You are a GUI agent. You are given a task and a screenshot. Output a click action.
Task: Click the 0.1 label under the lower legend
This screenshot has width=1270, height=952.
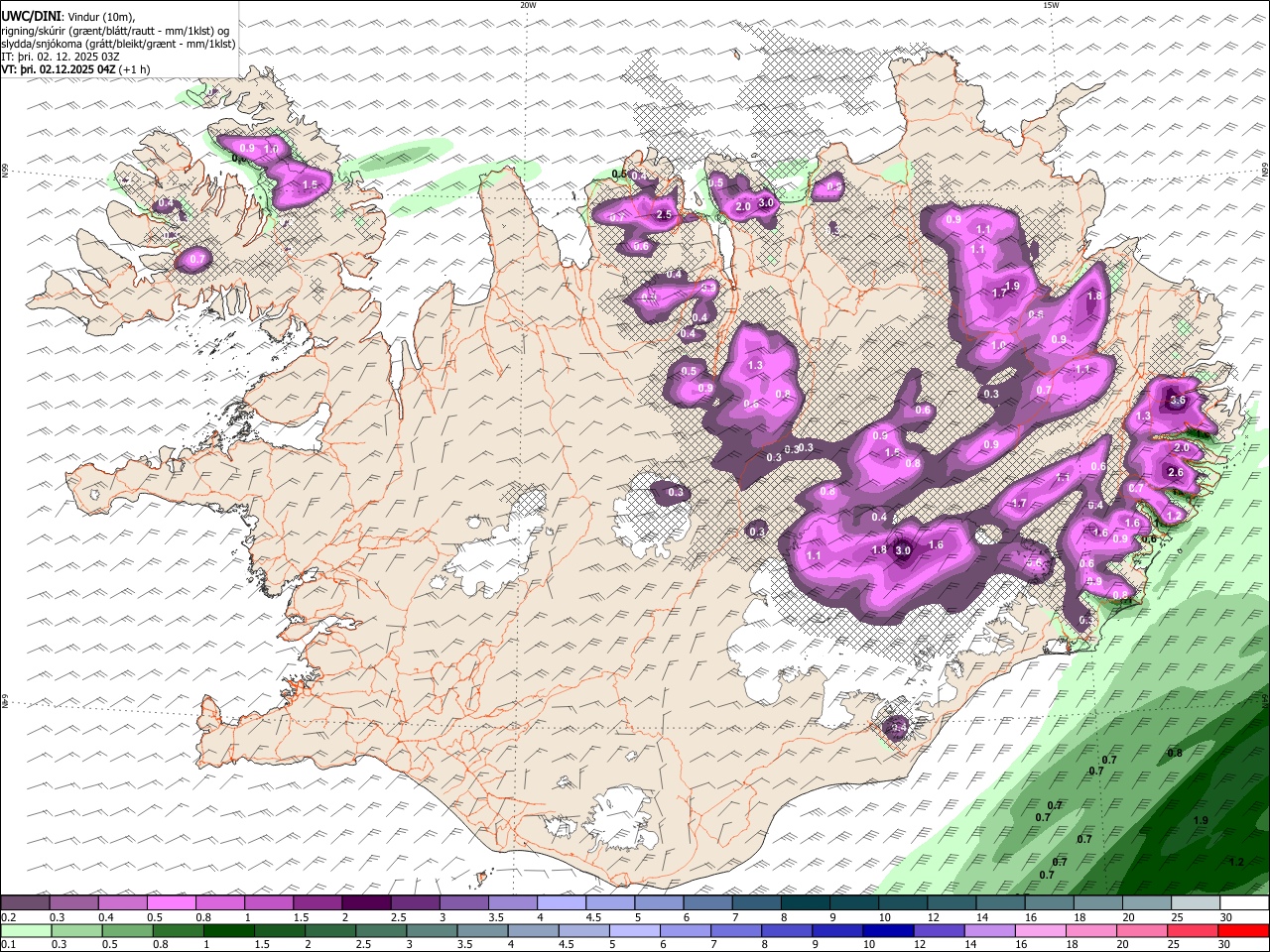(x=9, y=945)
